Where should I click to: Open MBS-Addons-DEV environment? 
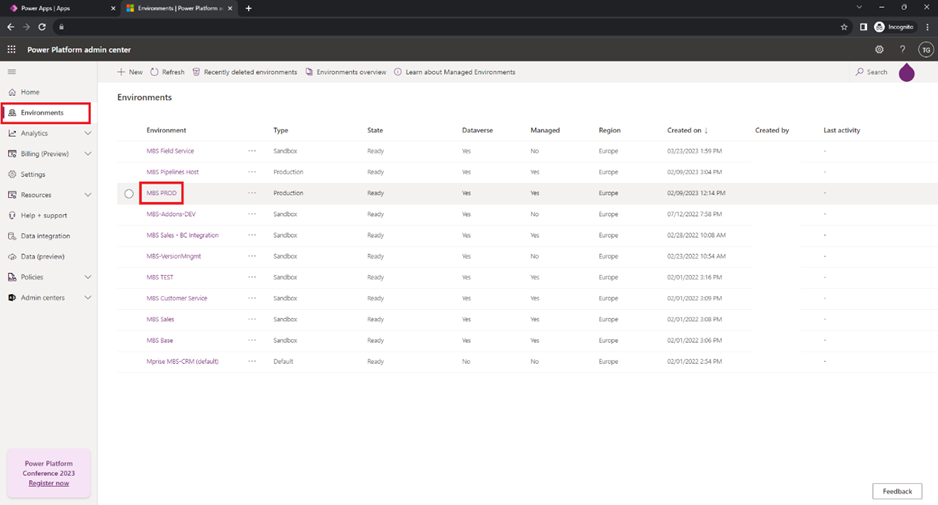coord(171,214)
